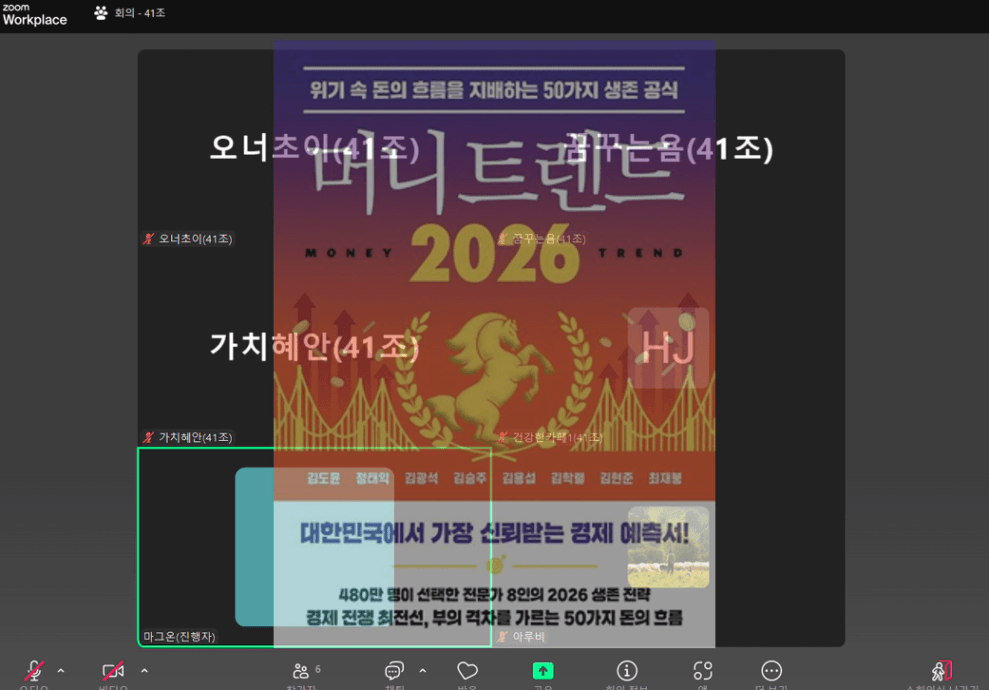Click the meeting title 회의 - 41조
This screenshot has width=989, height=690.
(x=139, y=13)
